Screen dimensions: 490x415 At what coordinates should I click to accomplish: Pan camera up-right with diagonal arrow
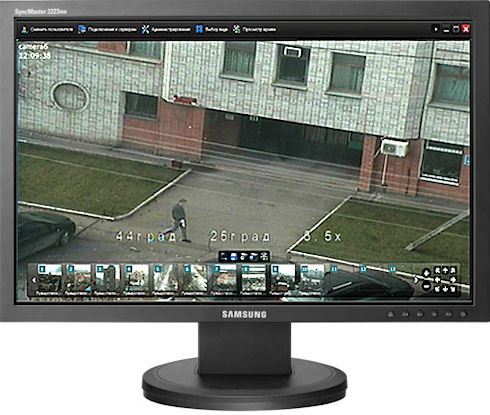click(453, 270)
